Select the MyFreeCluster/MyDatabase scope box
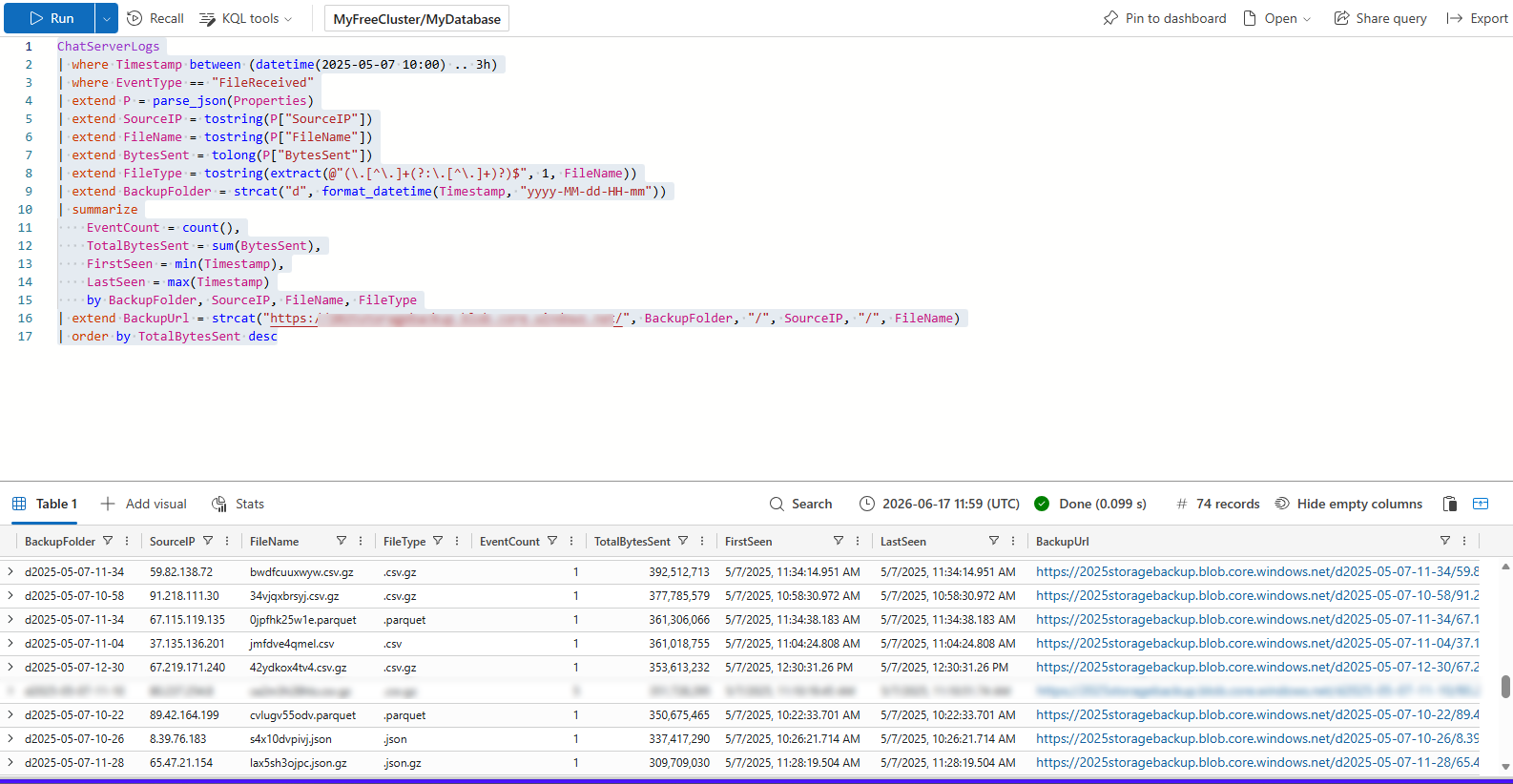 417,19
